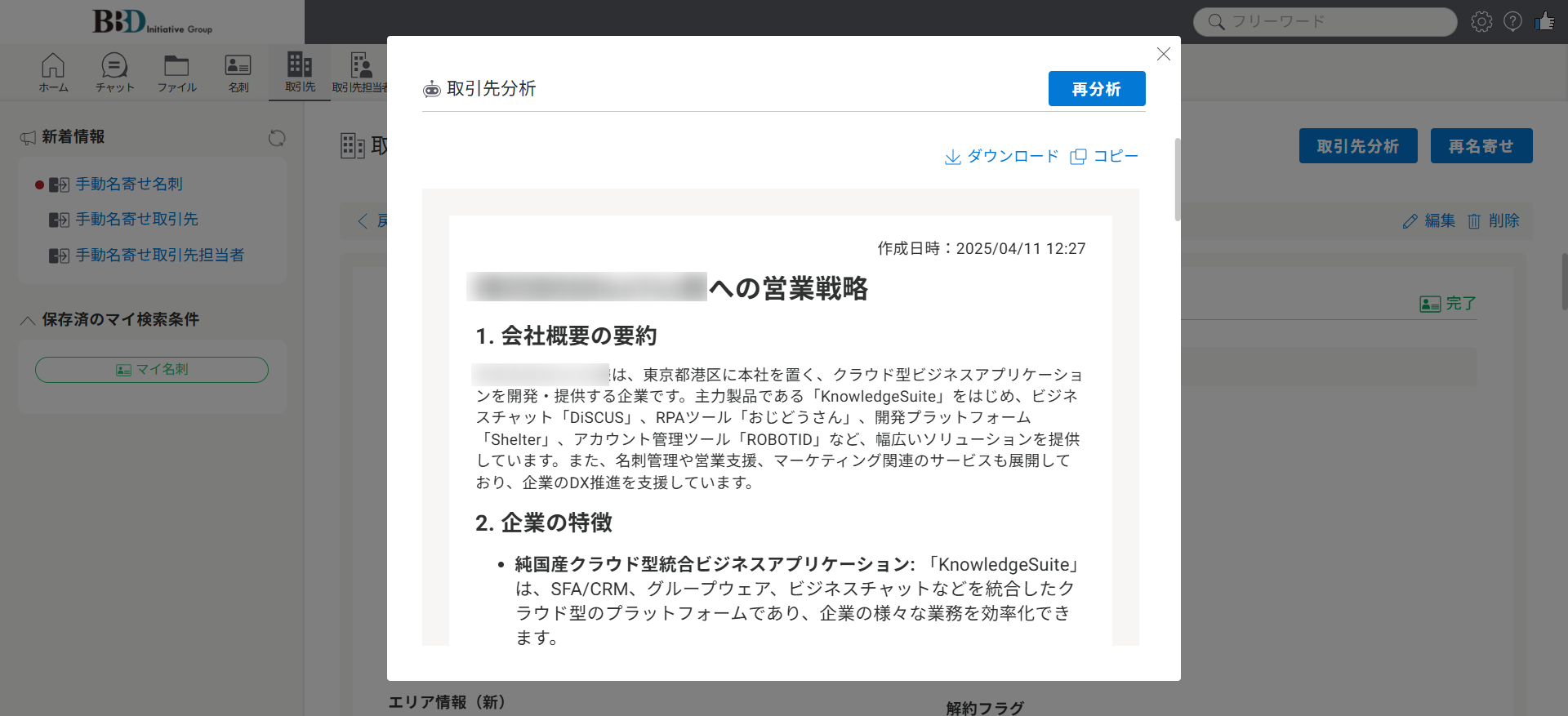1568x716 pixels.
Task: Select the 取引先 building tab
Action: pos(300,73)
